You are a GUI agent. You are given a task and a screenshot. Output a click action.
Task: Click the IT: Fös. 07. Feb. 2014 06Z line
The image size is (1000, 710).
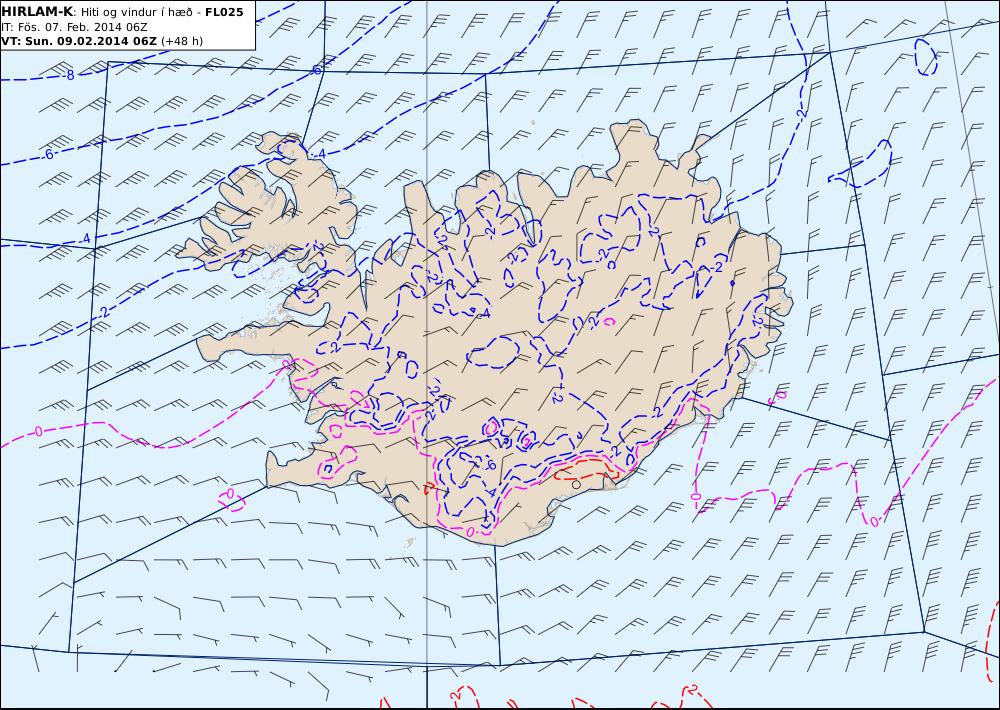(75, 27)
